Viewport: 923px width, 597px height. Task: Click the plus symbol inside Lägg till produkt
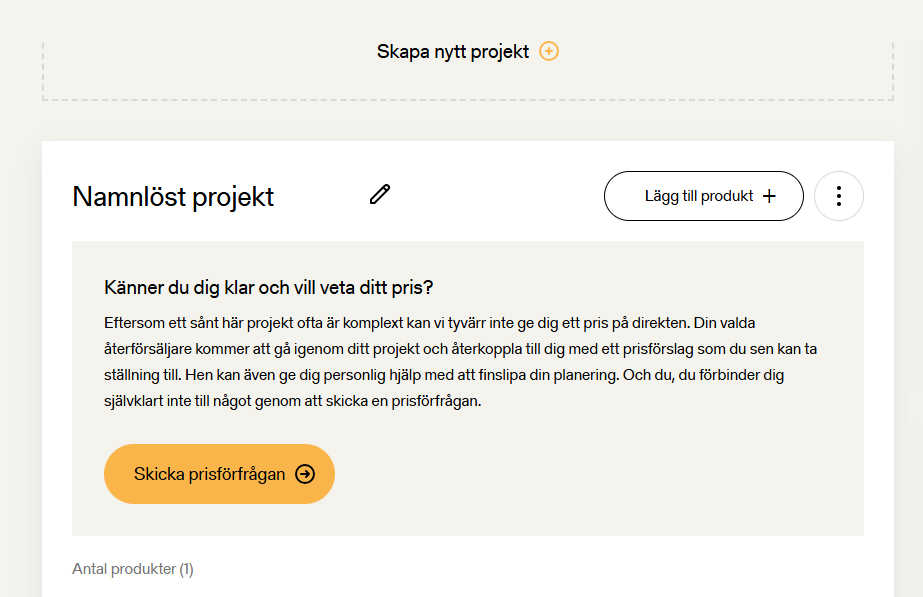coord(769,196)
